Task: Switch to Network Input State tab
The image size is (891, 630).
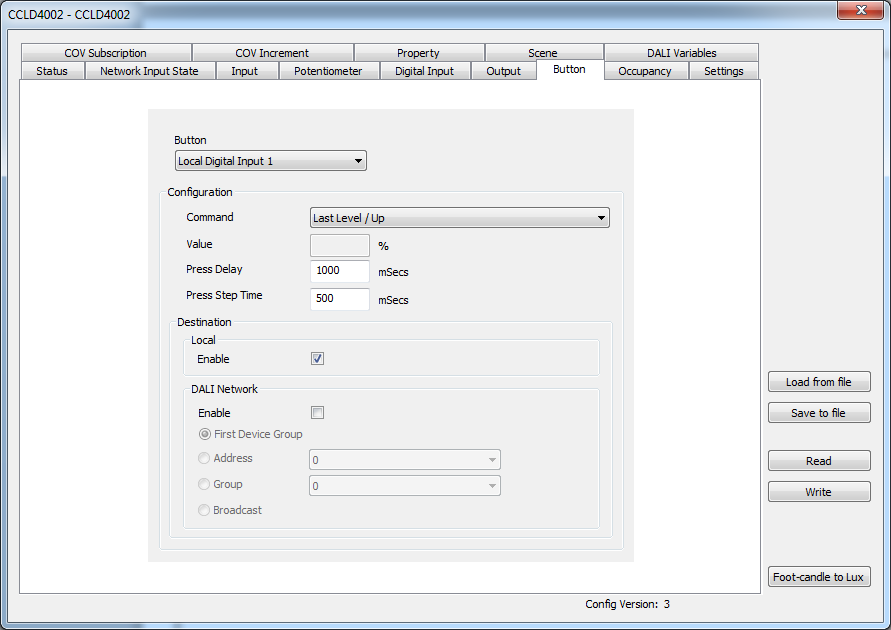Action: [149, 71]
